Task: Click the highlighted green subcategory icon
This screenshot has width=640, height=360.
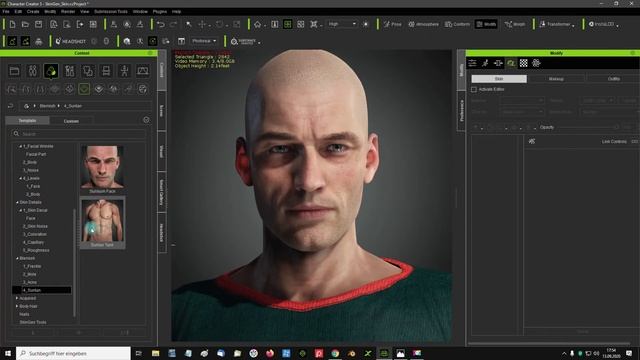Action: [x=84, y=89]
